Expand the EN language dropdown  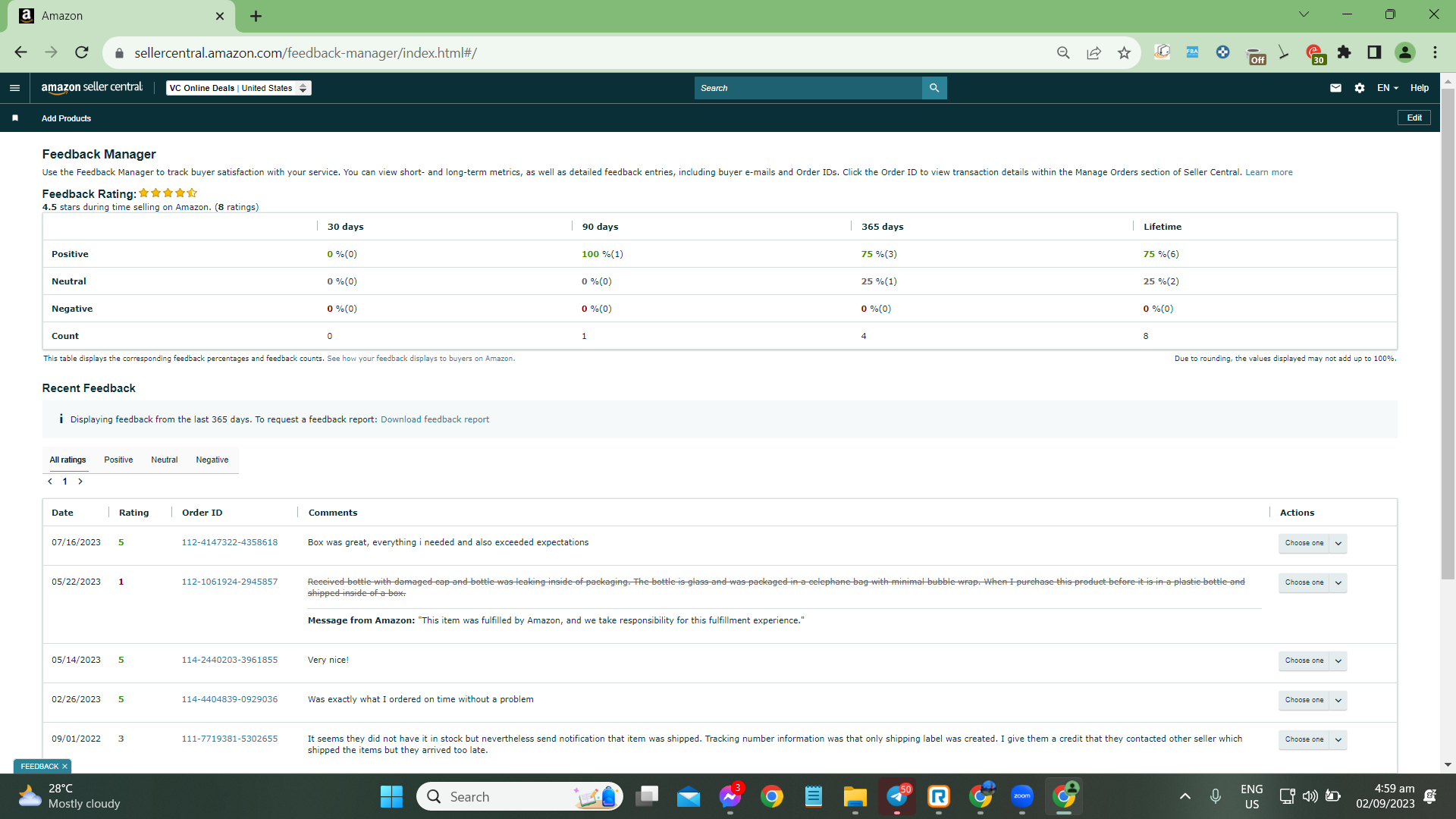coord(1387,88)
